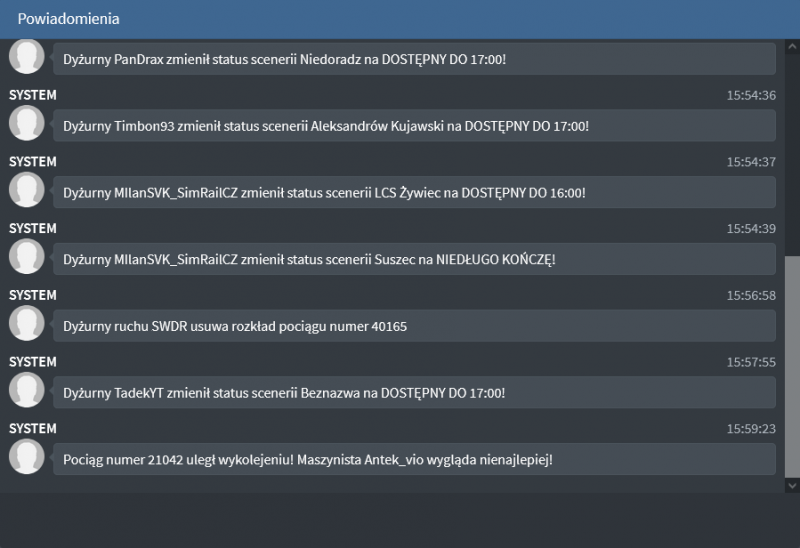The height and width of the screenshot is (548, 800).
Task: Click the 15:56:58 timestamp
Action: point(751,295)
